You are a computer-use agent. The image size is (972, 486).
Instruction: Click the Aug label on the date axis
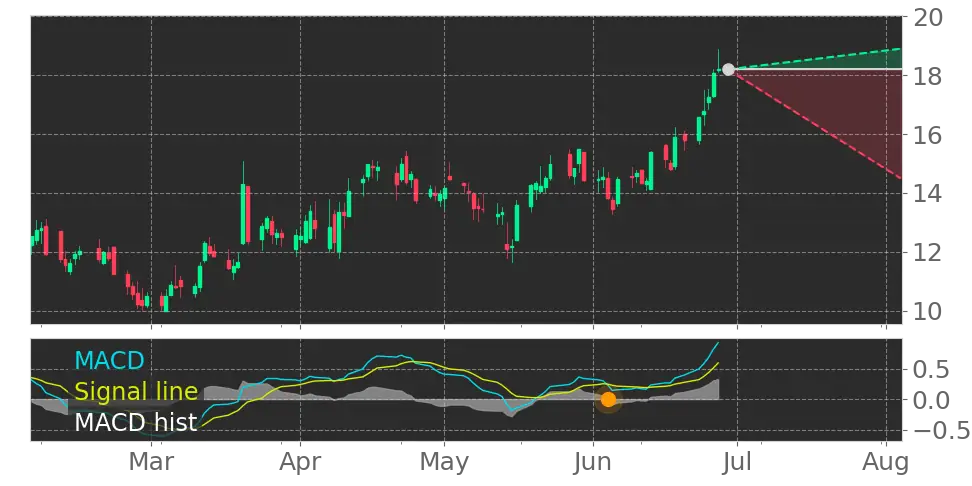click(x=886, y=462)
